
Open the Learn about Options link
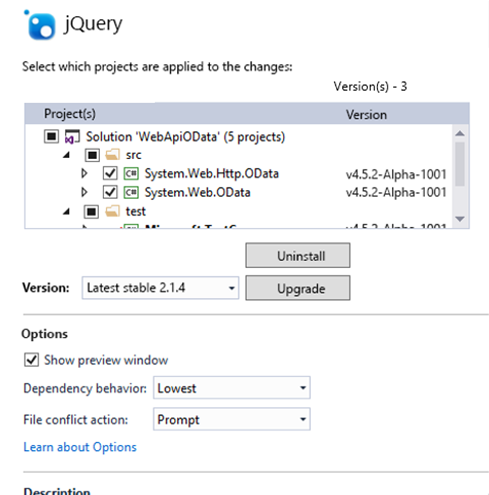coord(80,447)
